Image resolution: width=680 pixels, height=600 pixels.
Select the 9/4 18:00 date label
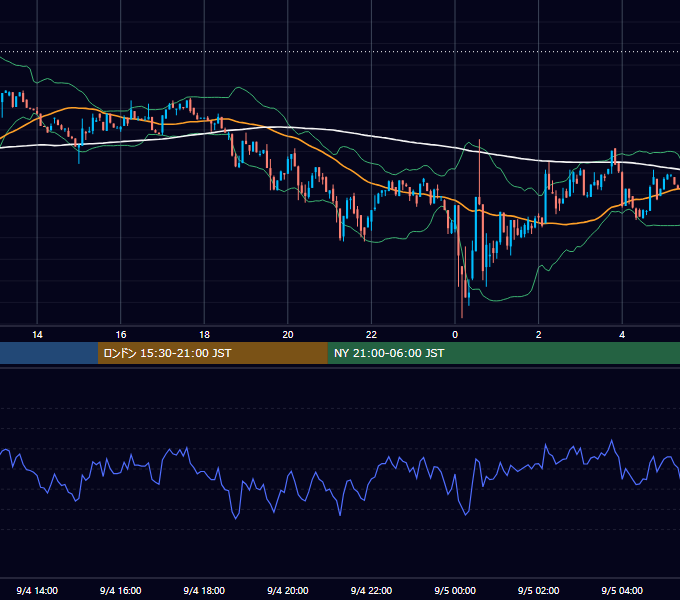click(x=204, y=590)
